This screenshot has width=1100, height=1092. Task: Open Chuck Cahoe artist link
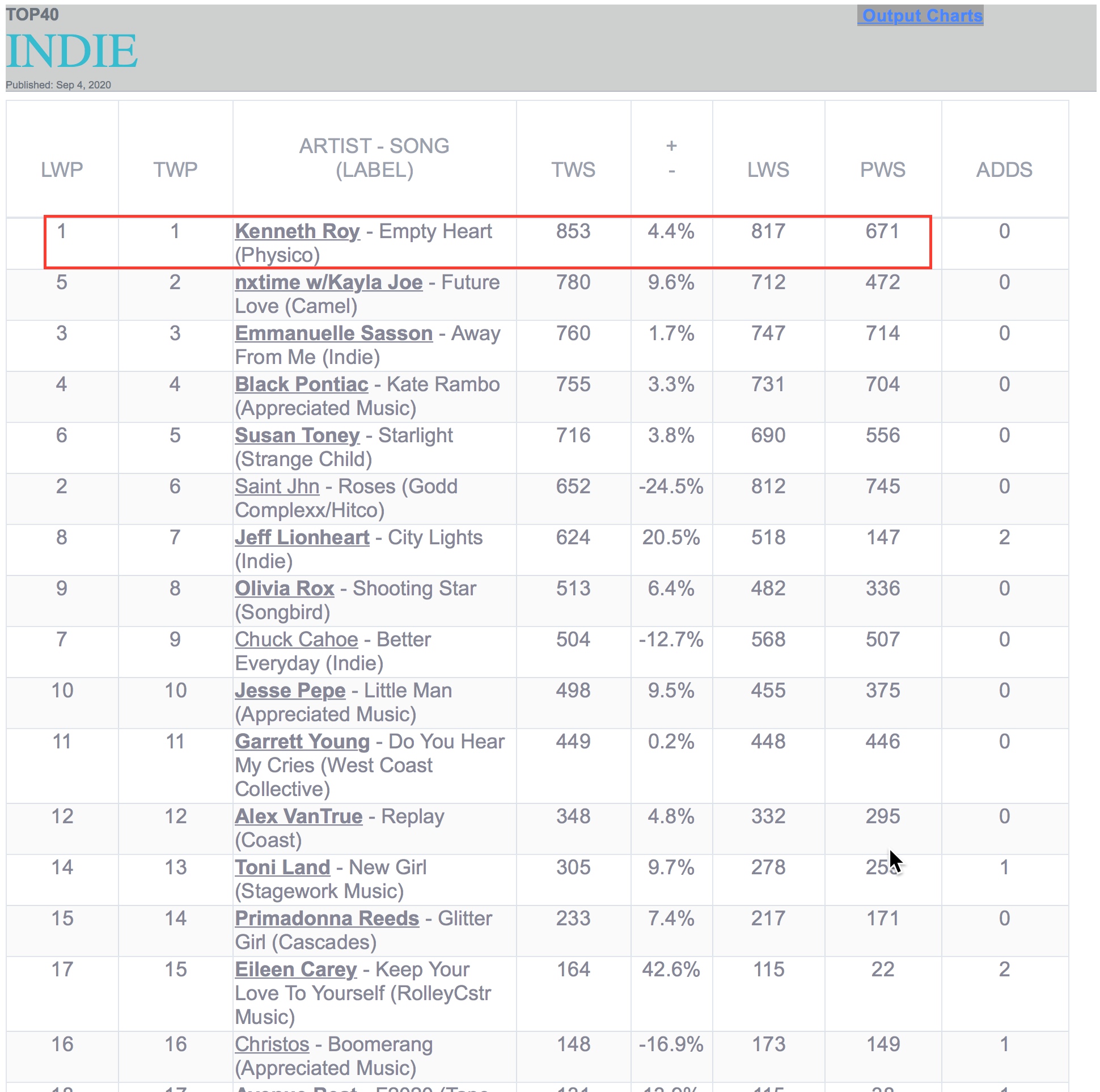coord(296,640)
